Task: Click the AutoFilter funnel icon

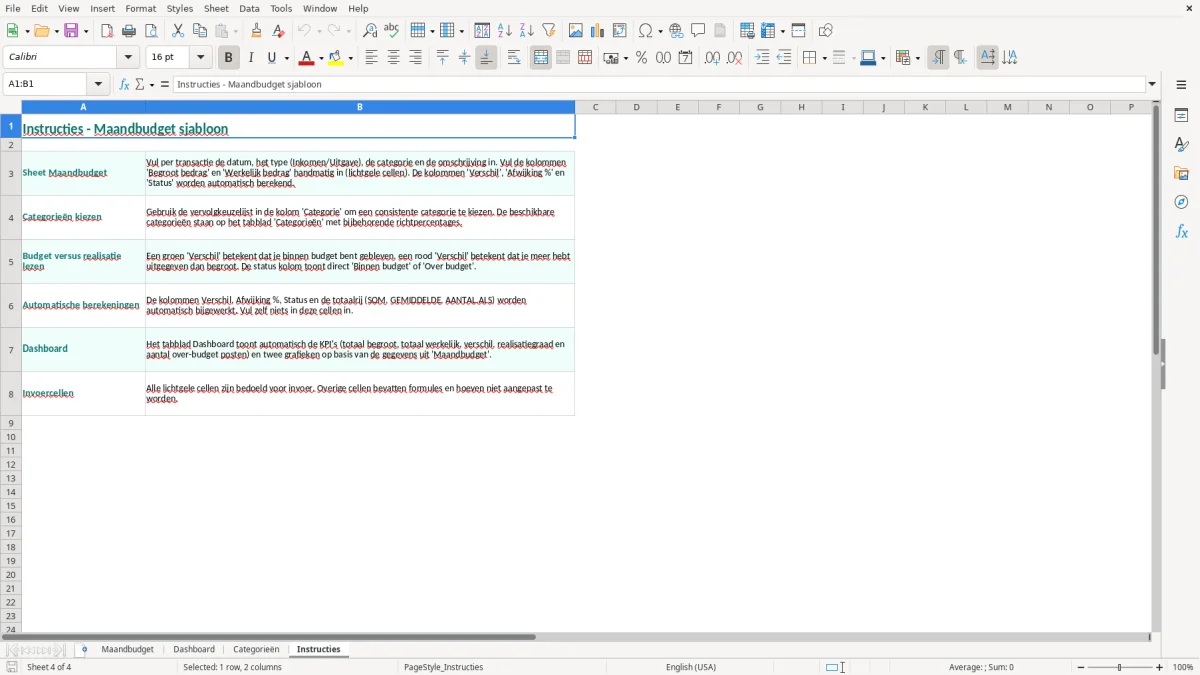Action: click(549, 31)
